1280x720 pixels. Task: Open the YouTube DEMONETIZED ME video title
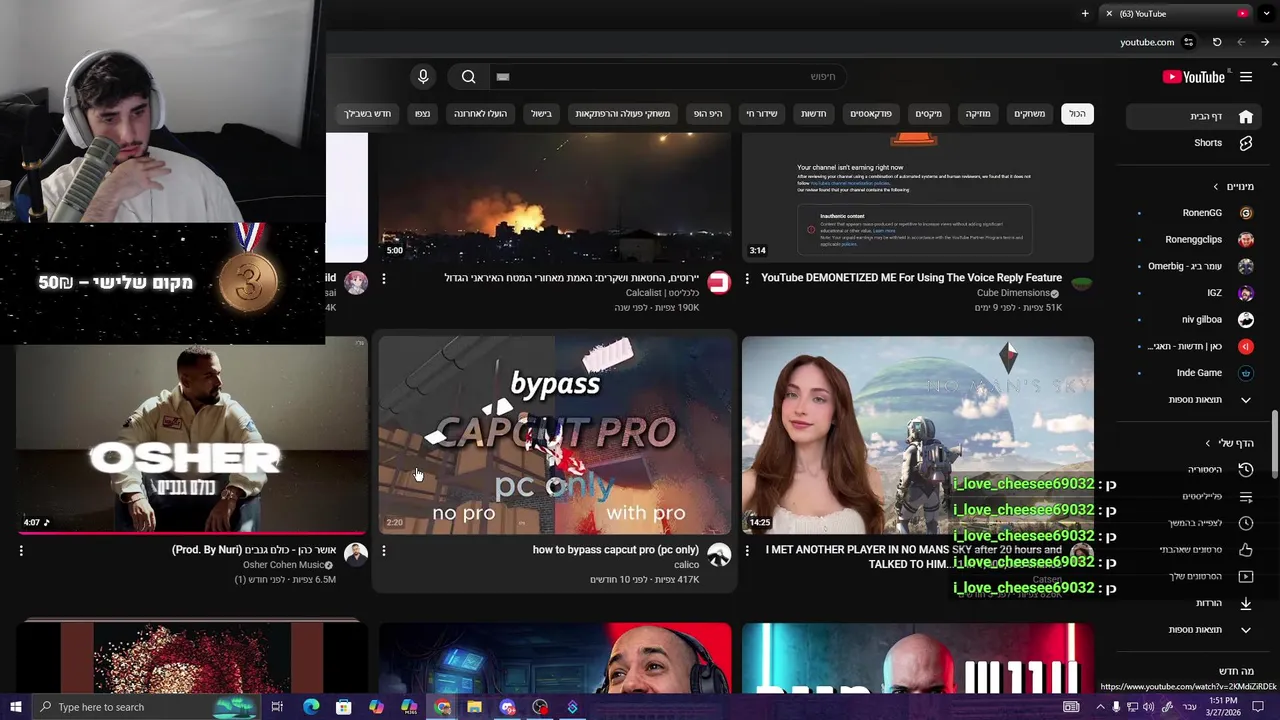911,278
